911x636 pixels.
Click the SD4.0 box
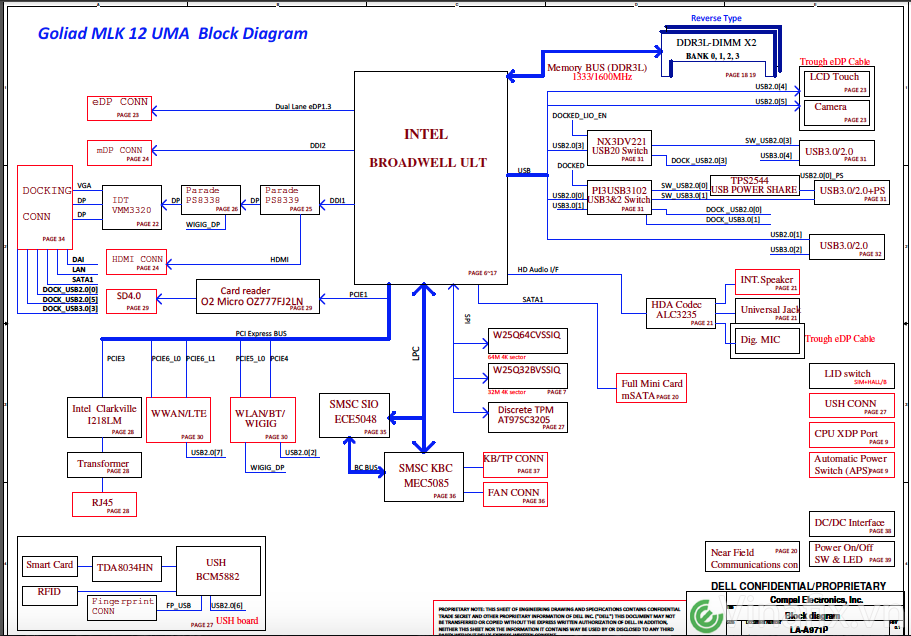(x=131, y=301)
